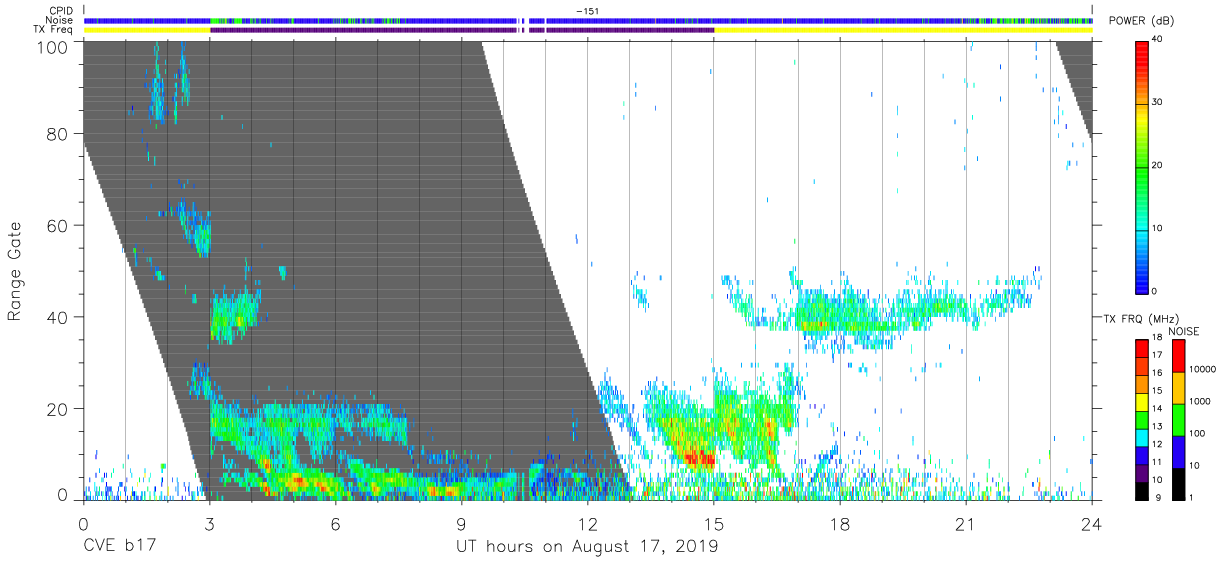
Task: Click the 0 label on power colorbar
Action: coord(1155,291)
